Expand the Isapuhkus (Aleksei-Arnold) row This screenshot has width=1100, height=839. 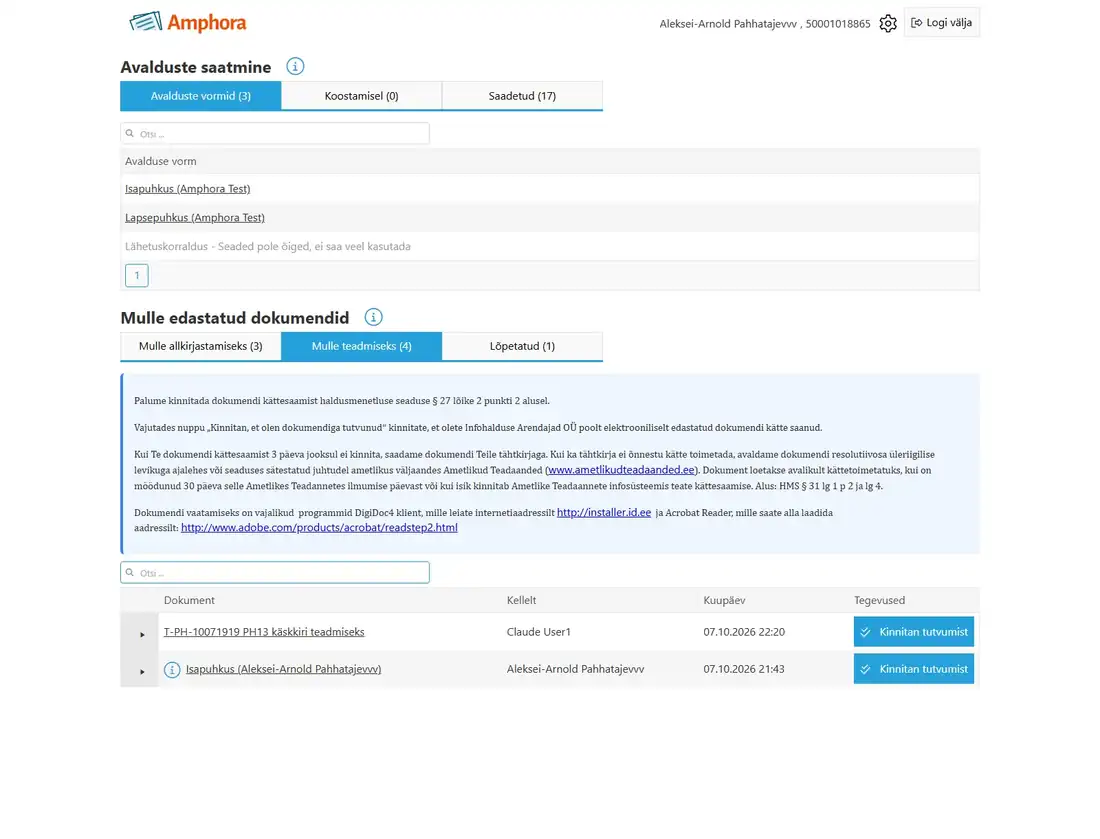(142, 671)
